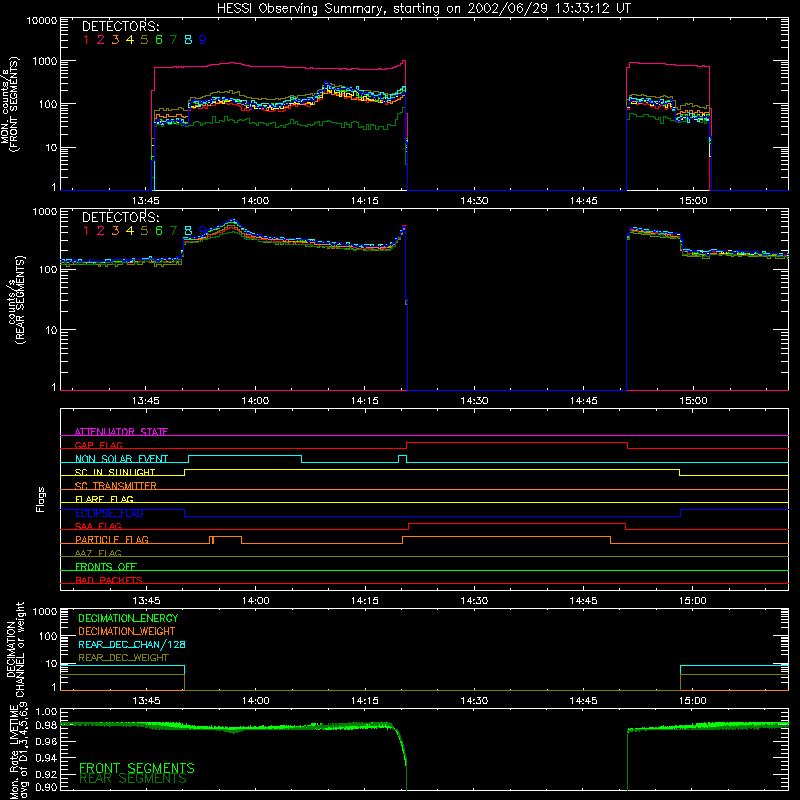800x800 pixels.
Task: Click the vertical Flags axis title
Action: [41, 499]
